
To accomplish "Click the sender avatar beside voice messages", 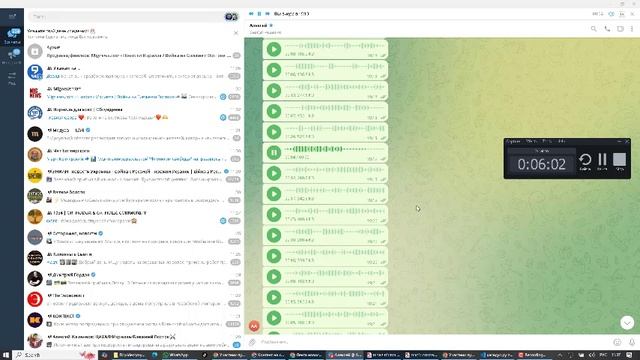I will 254,326.
